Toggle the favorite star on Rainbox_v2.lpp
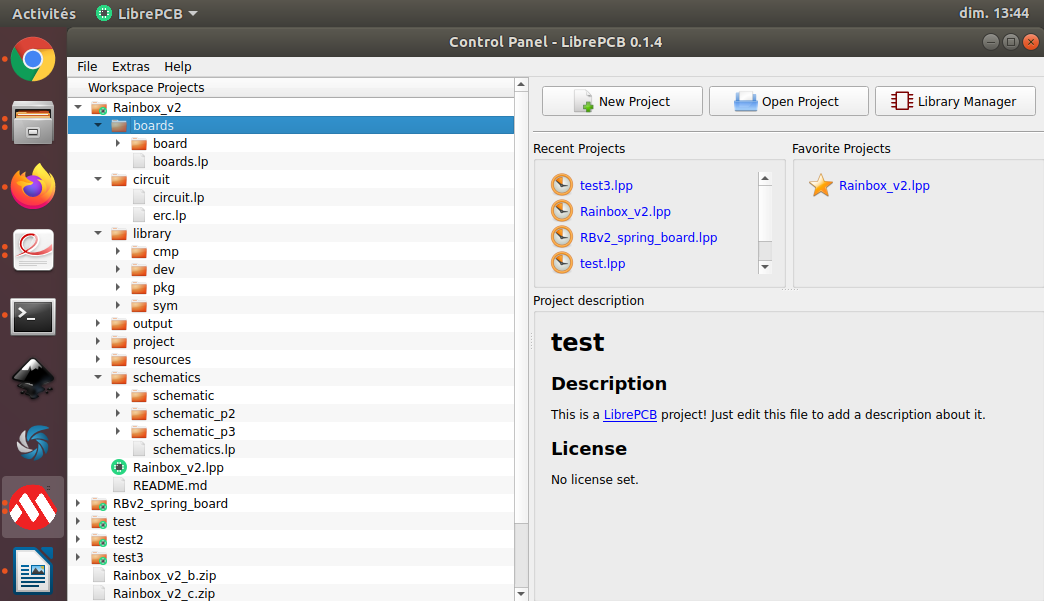The width and height of the screenshot is (1044, 601). (x=820, y=185)
